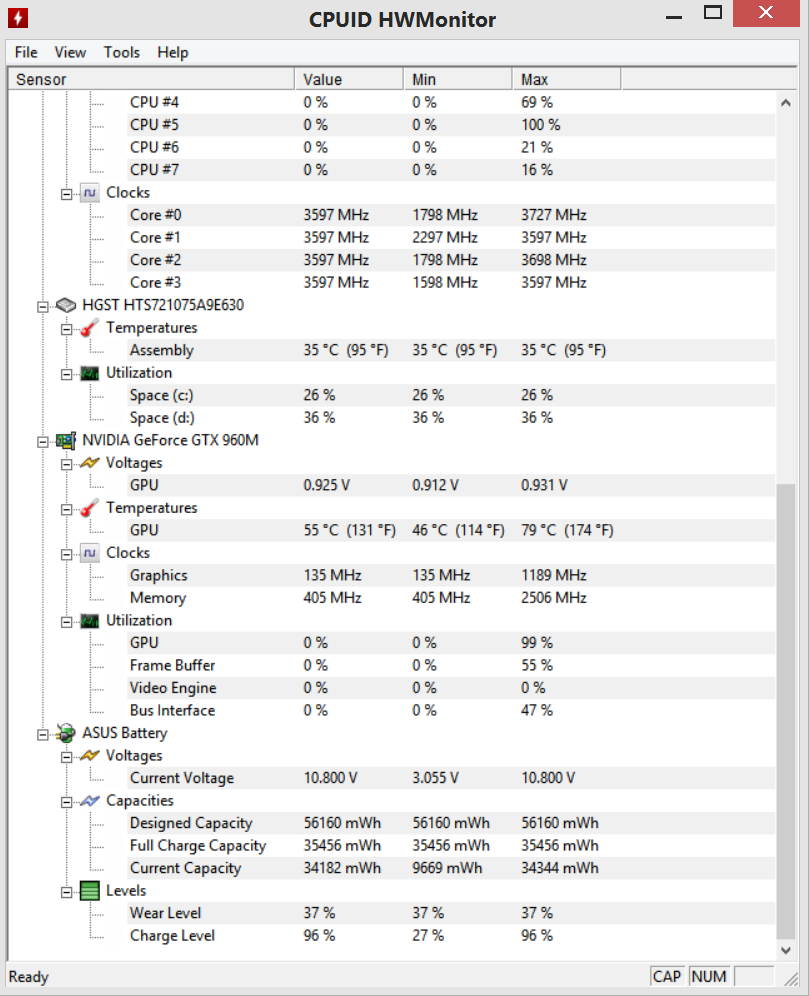Click the ASUS Battery device icon
This screenshot has width=809, height=996.
pos(65,733)
